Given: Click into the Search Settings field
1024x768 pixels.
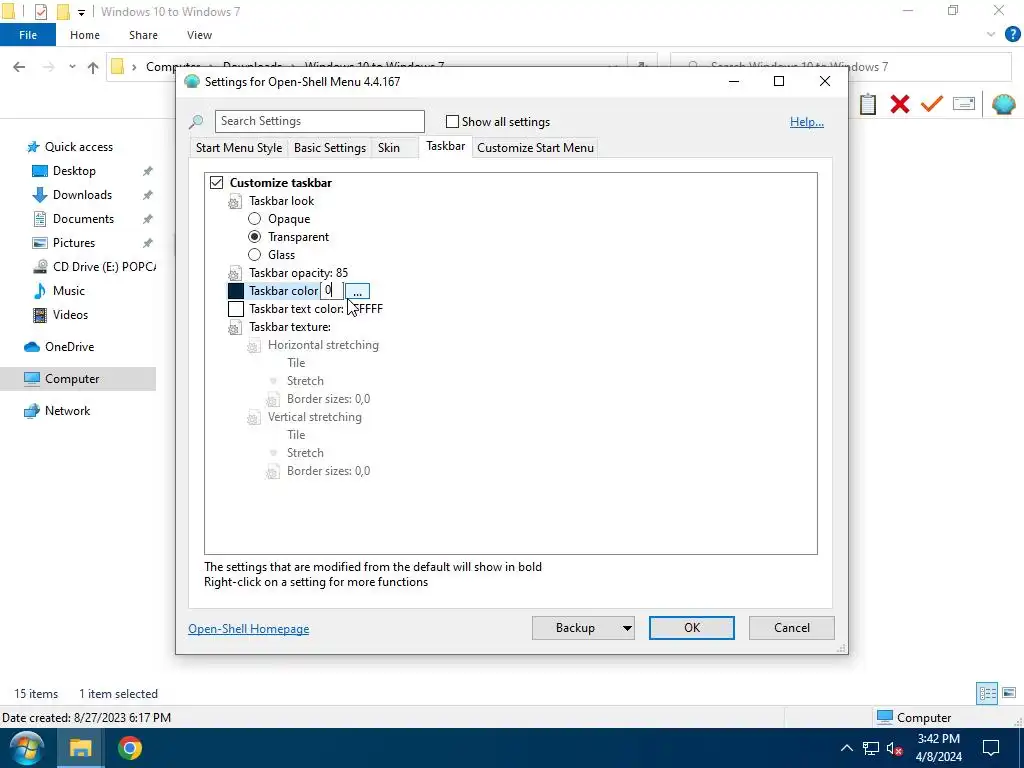Looking at the screenshot, I should 319,121.
